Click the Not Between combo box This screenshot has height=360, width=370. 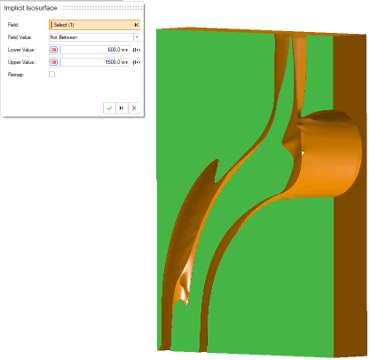[x=91, y=37]
